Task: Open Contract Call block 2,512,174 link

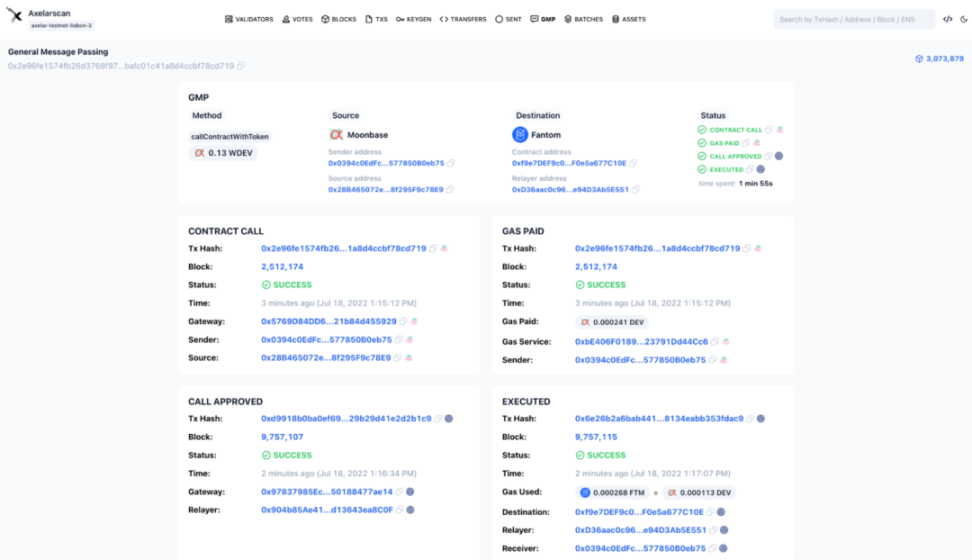Action: point(282,267)
